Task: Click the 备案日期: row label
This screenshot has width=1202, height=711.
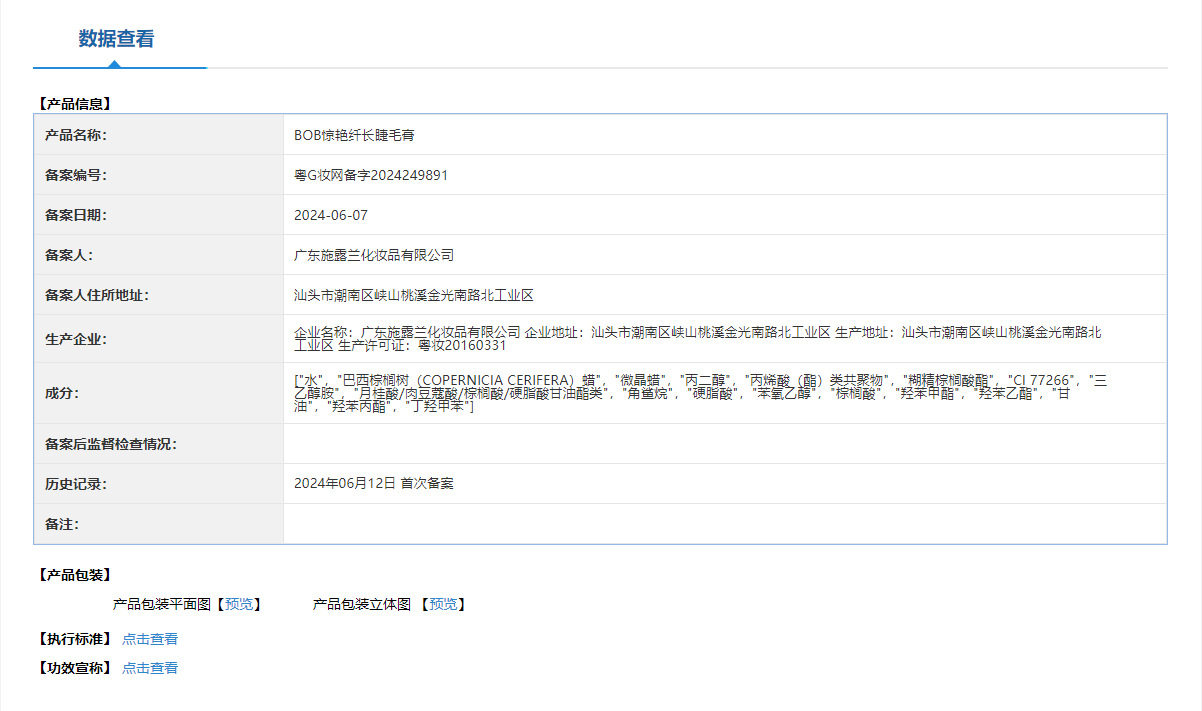Action: [76, 215]
